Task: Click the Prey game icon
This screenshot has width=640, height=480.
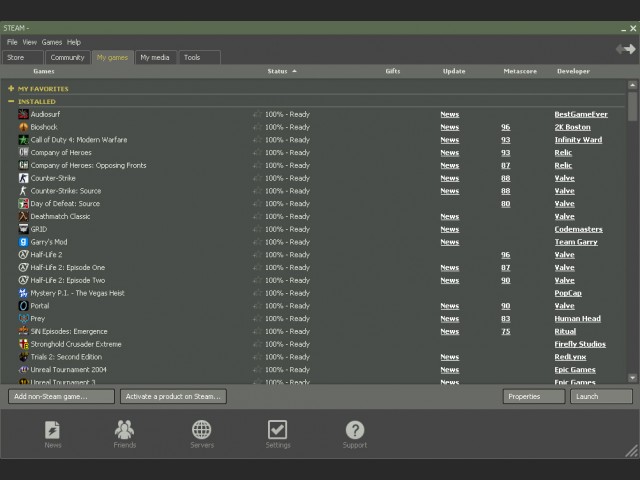Action: pos(24,318)
